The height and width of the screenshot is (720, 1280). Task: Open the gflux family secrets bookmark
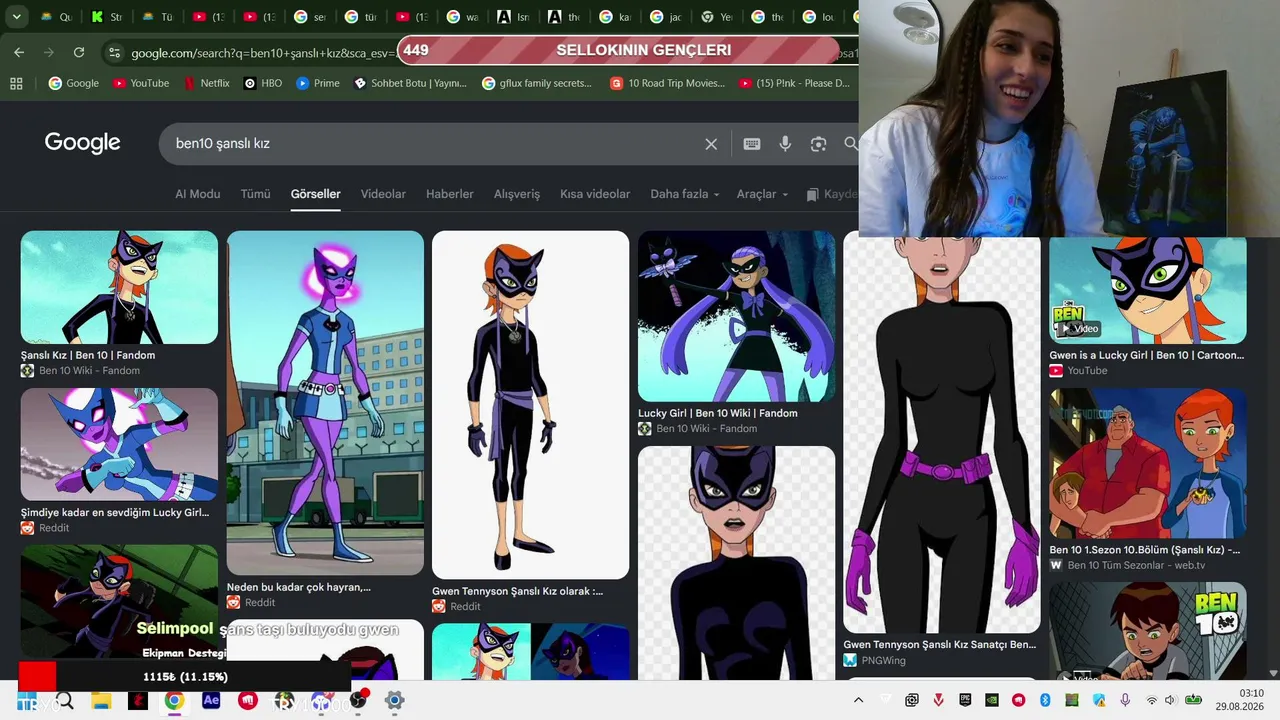[537, 83]
